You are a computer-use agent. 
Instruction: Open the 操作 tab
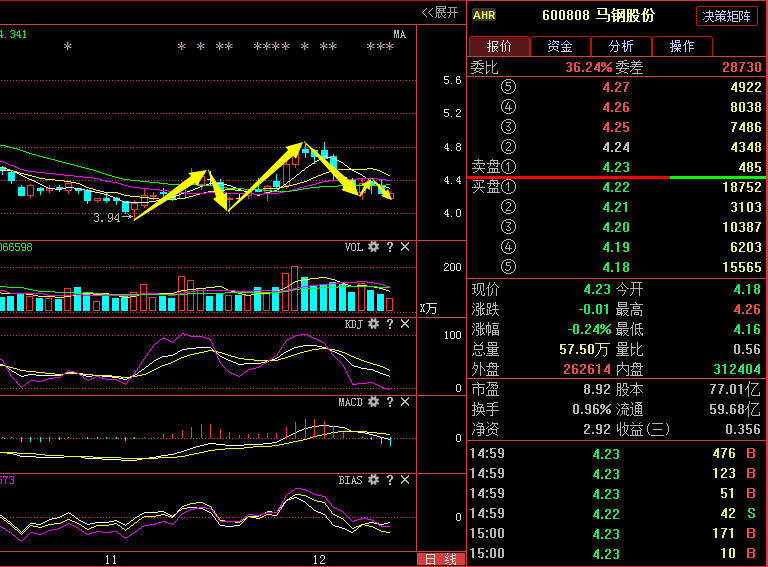tap(682, 46)
